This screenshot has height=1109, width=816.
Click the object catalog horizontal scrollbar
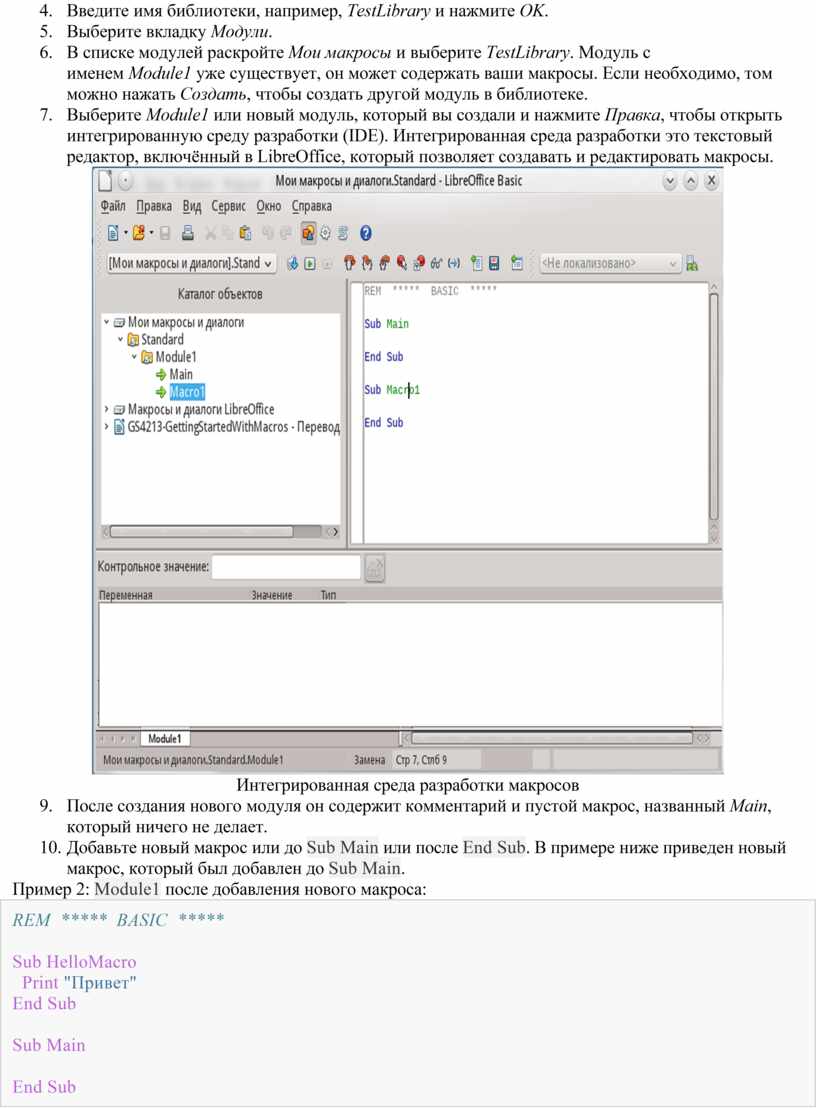(221, 531)
